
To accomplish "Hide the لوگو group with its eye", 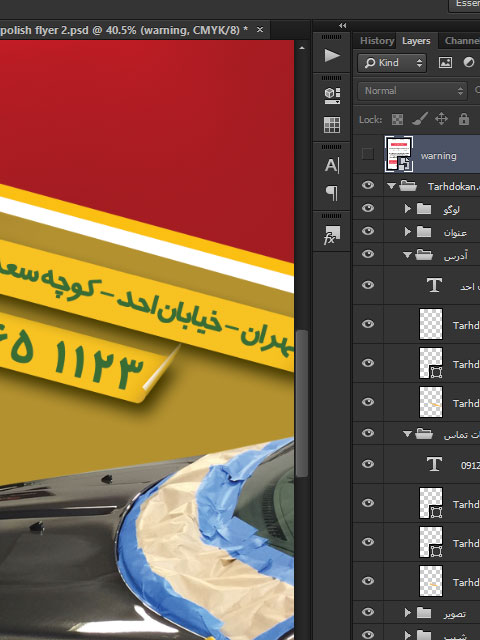I will [368, 208].
